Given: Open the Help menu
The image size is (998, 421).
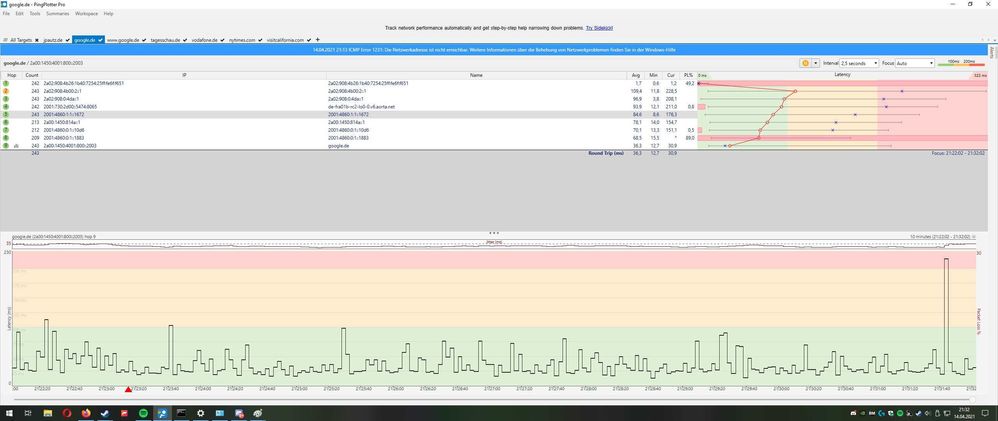Looking at the screenshot, I should [108, 13].
